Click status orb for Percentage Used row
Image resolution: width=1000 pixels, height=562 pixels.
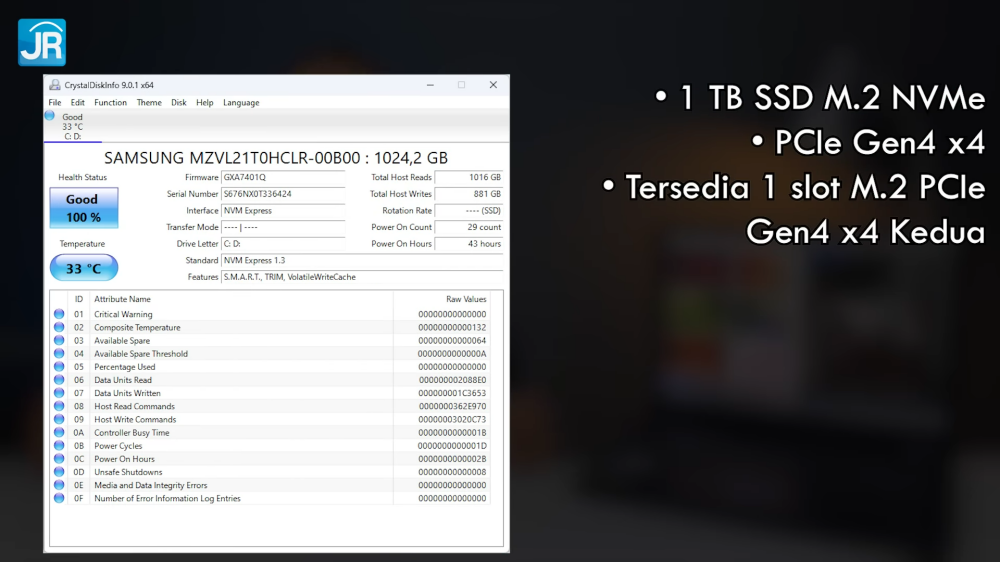point(59,367)
